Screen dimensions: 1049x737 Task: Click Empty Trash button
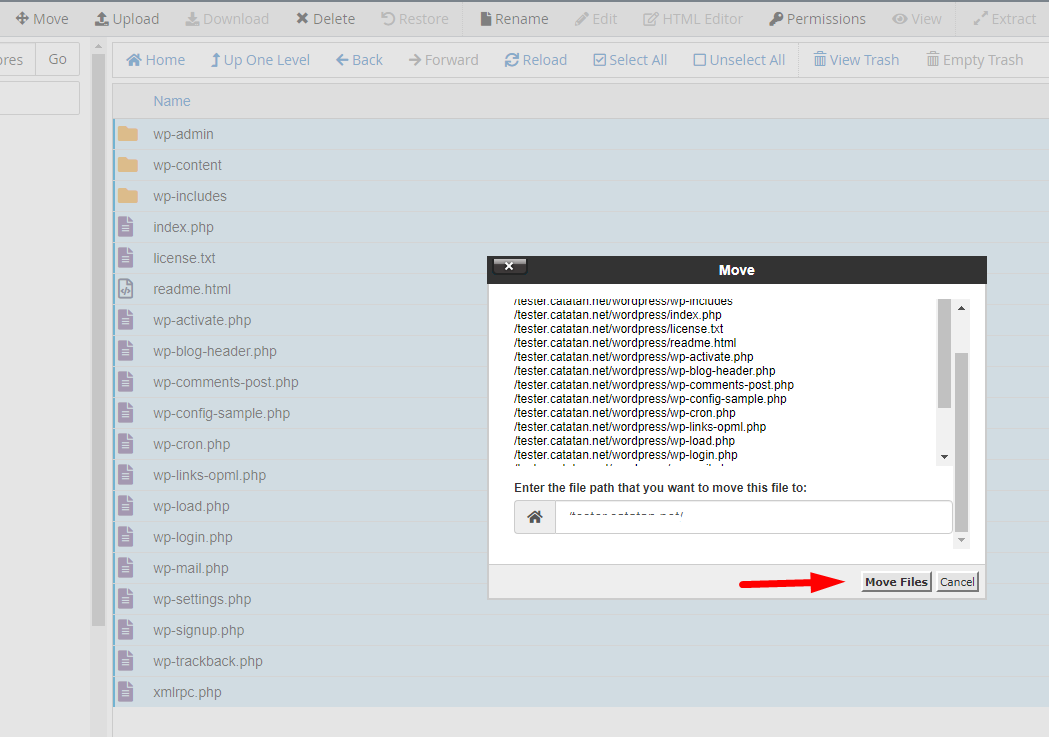click(x=975, y=60)
